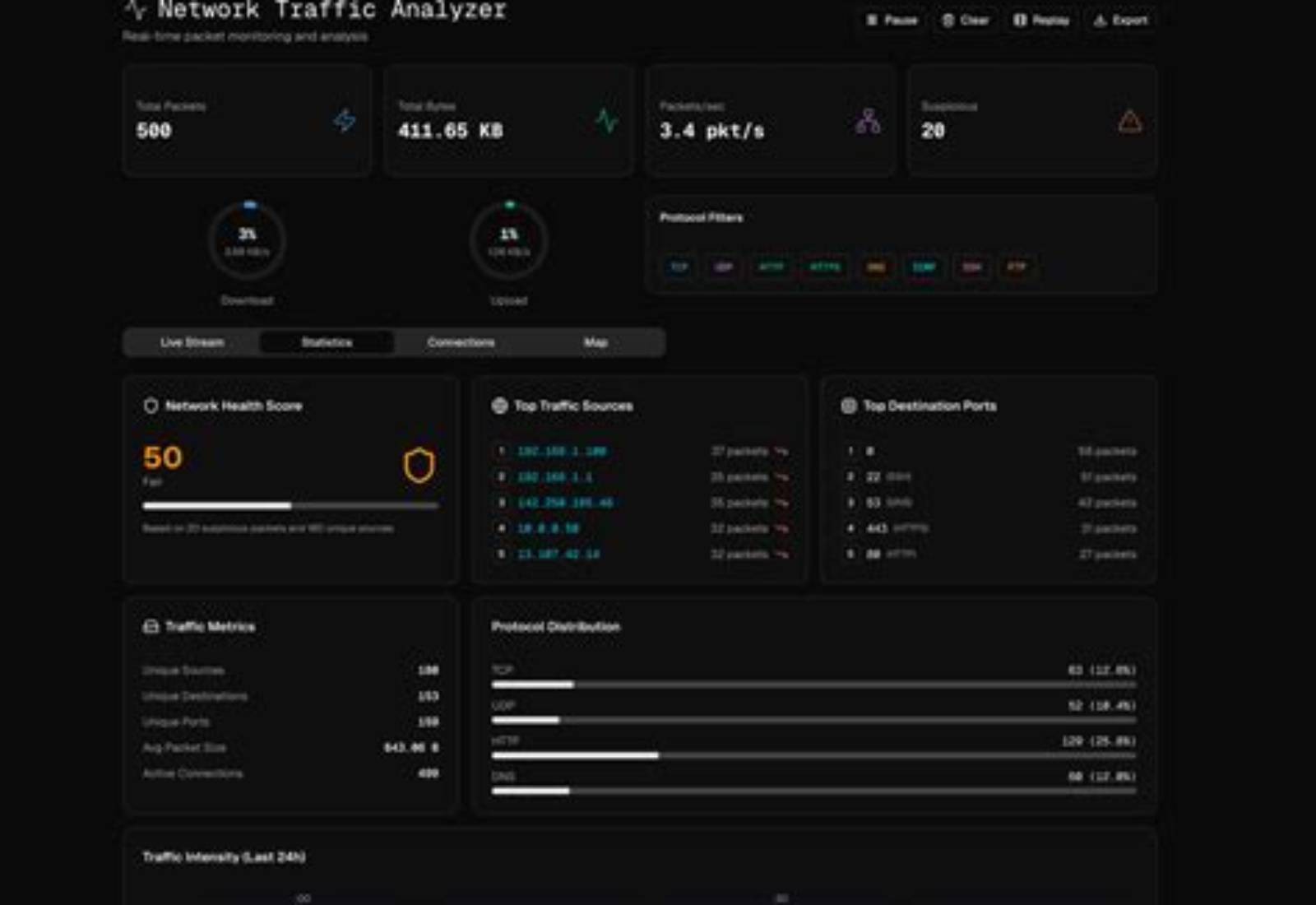The height and width of the screenshot is (905, 1316).
Task: Click the trend arrow on the fifth source row
Action: click(781, 554)
